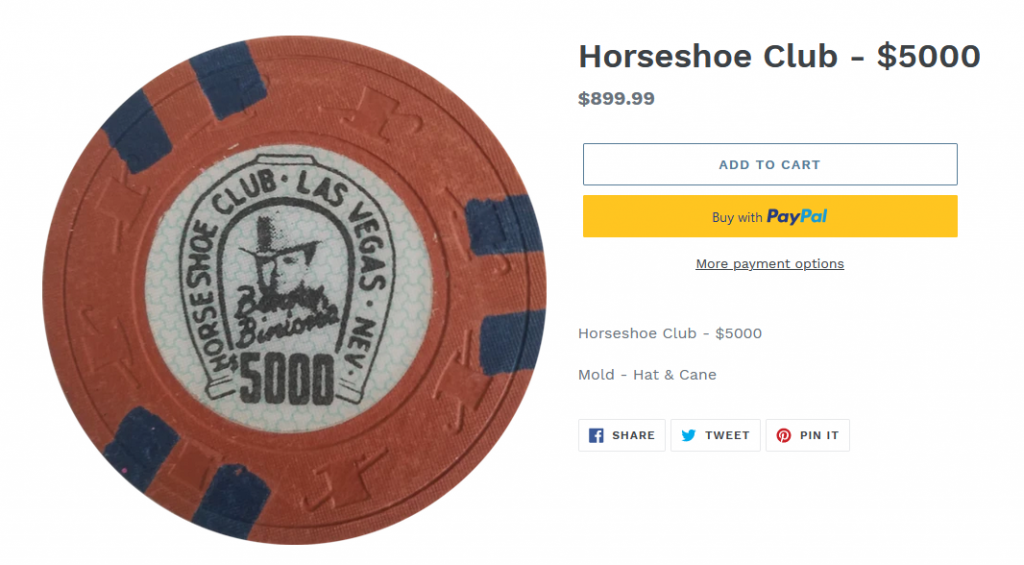The width and height of the screenshot is (1024, 565).
Task: Click the Horseshoe Club - $5000 product heading
Action: (x=779, y=57)
